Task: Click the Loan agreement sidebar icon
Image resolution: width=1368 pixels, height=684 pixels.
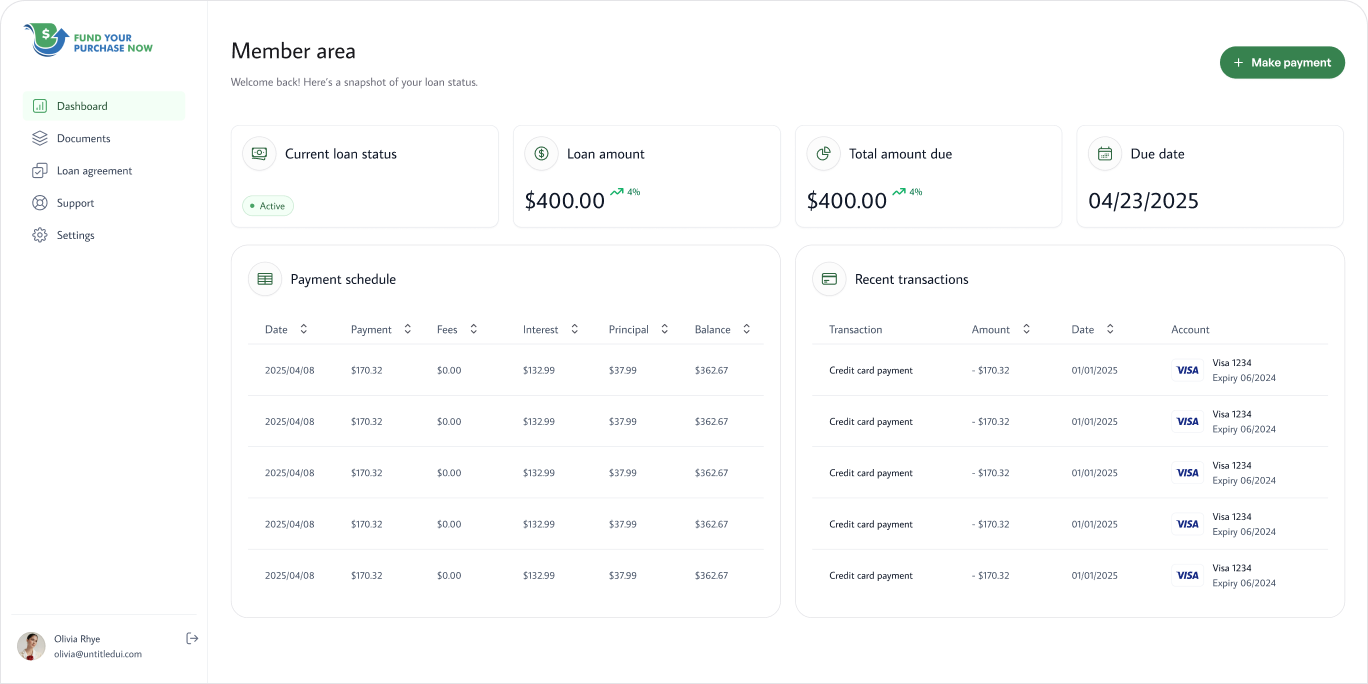Action: click(40, 170)
